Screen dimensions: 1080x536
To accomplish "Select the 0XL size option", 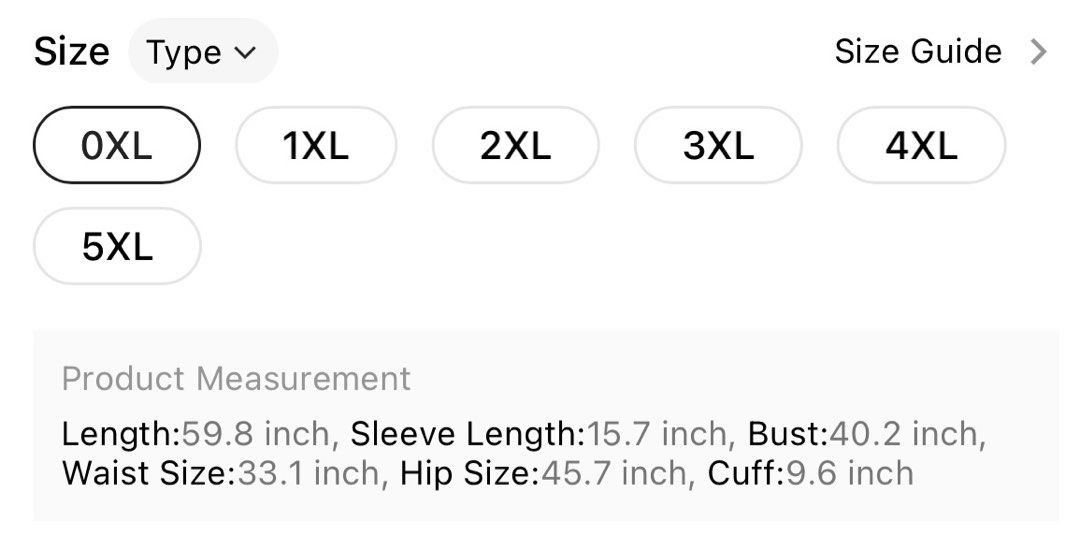I will coord(117,145).
